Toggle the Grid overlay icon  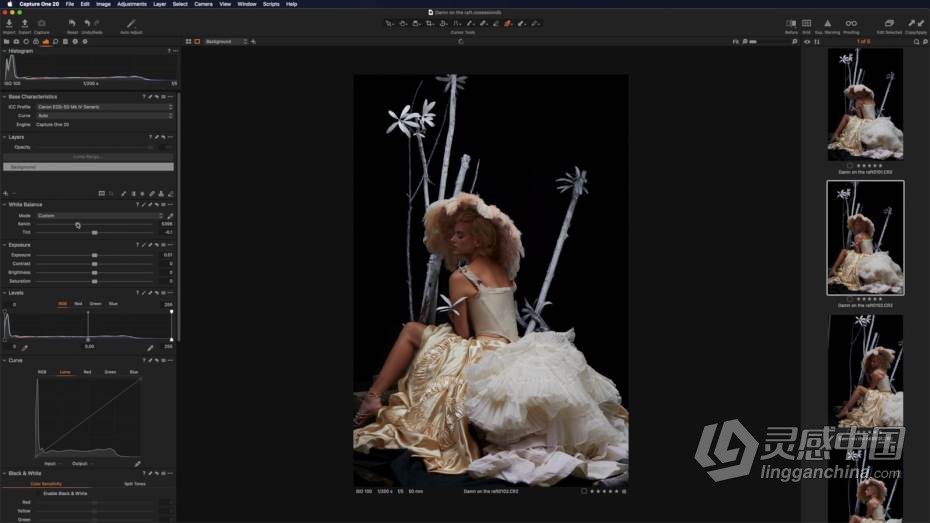[807, 24]
